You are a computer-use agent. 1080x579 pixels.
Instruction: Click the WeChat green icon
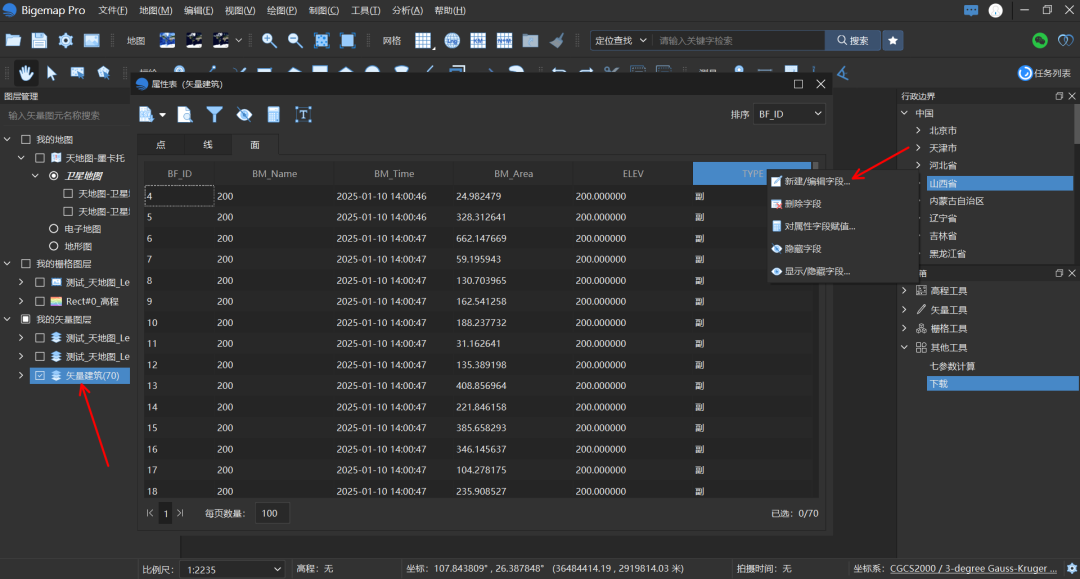1040,41
